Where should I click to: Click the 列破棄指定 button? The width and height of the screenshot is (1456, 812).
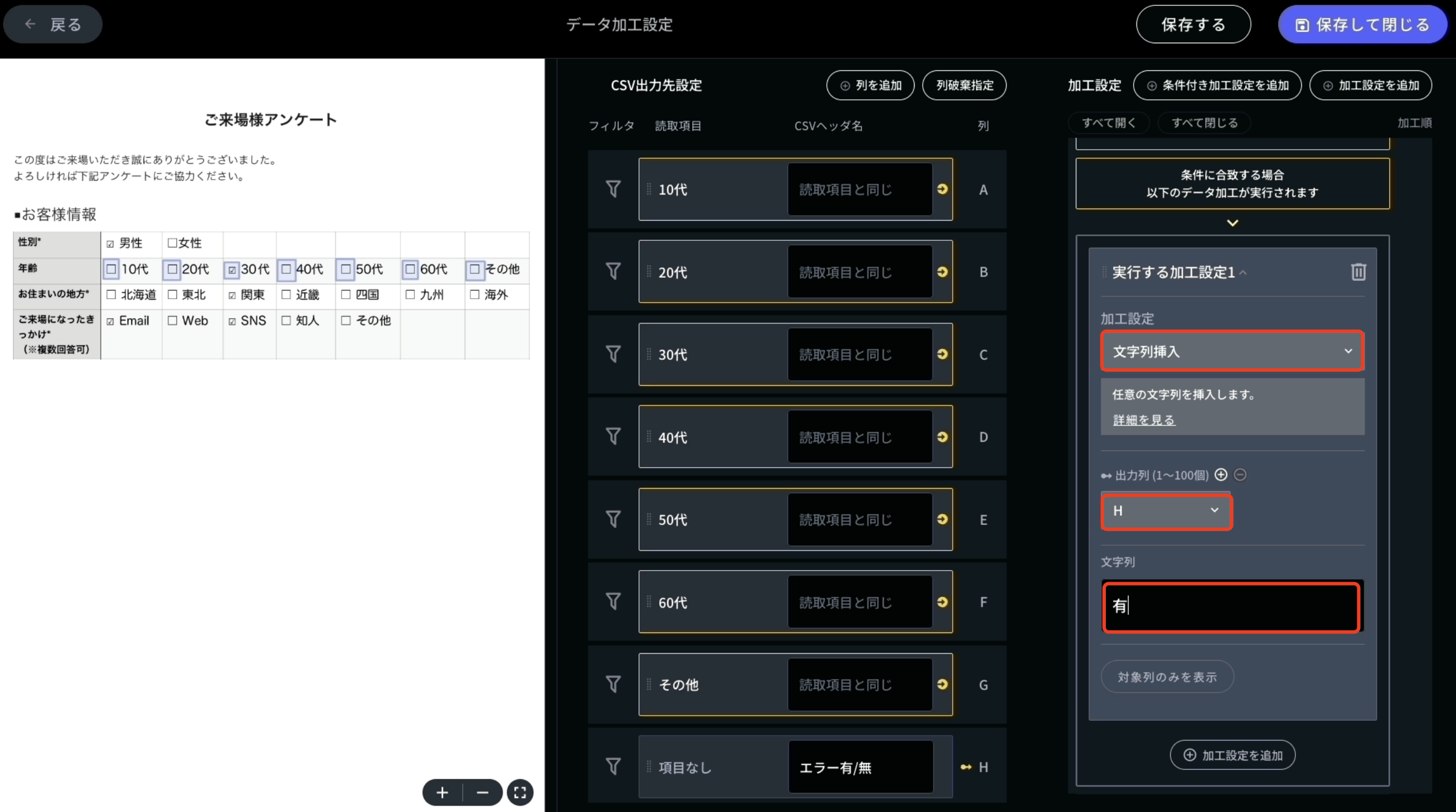[964, 85]
